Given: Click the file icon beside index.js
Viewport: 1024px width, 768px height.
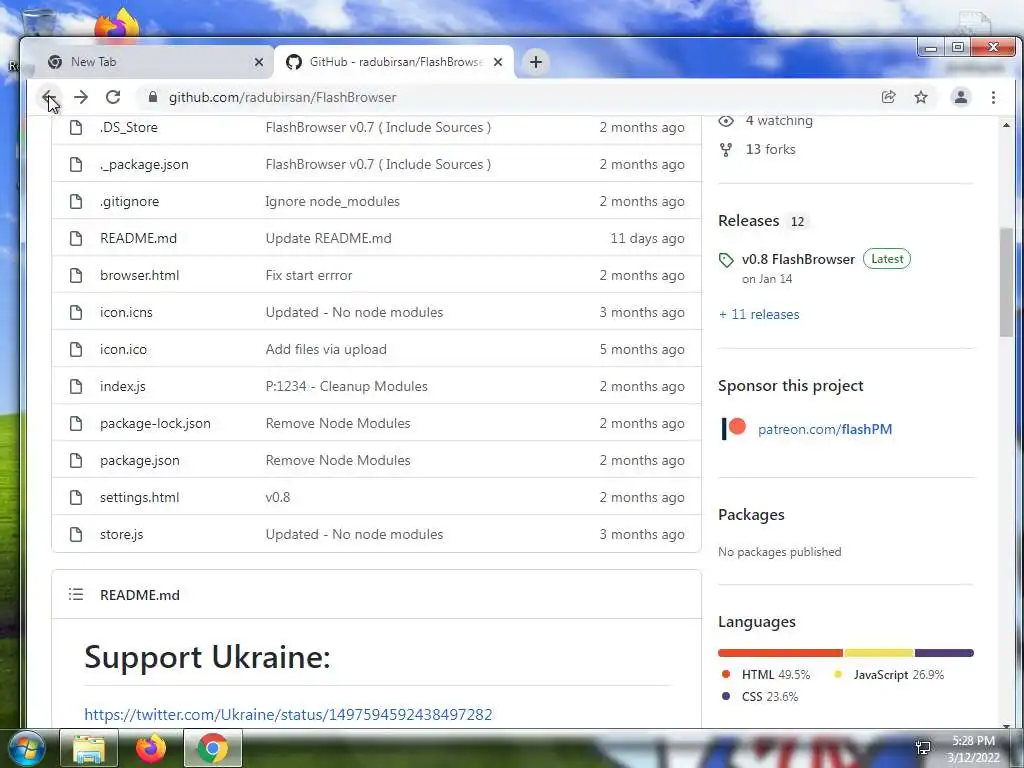Looking at the screenshot, I should (x=76, y=386).
